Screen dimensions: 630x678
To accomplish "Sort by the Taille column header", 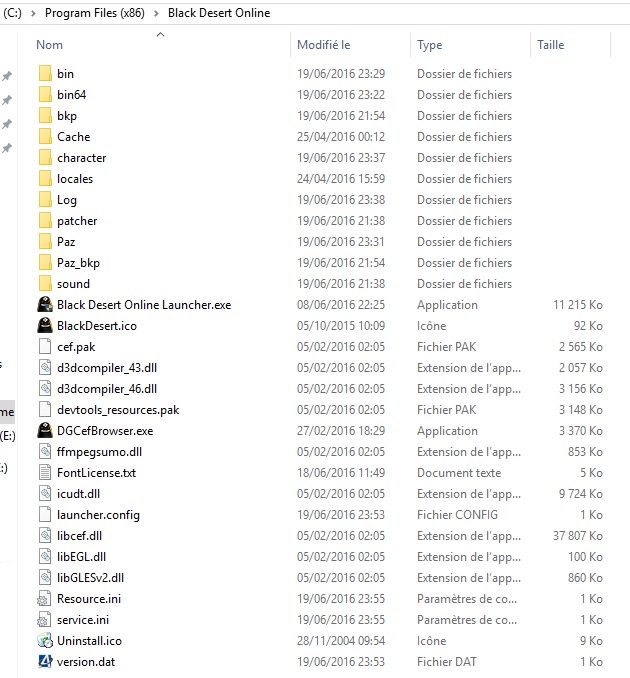I will [x=551, y=45].
